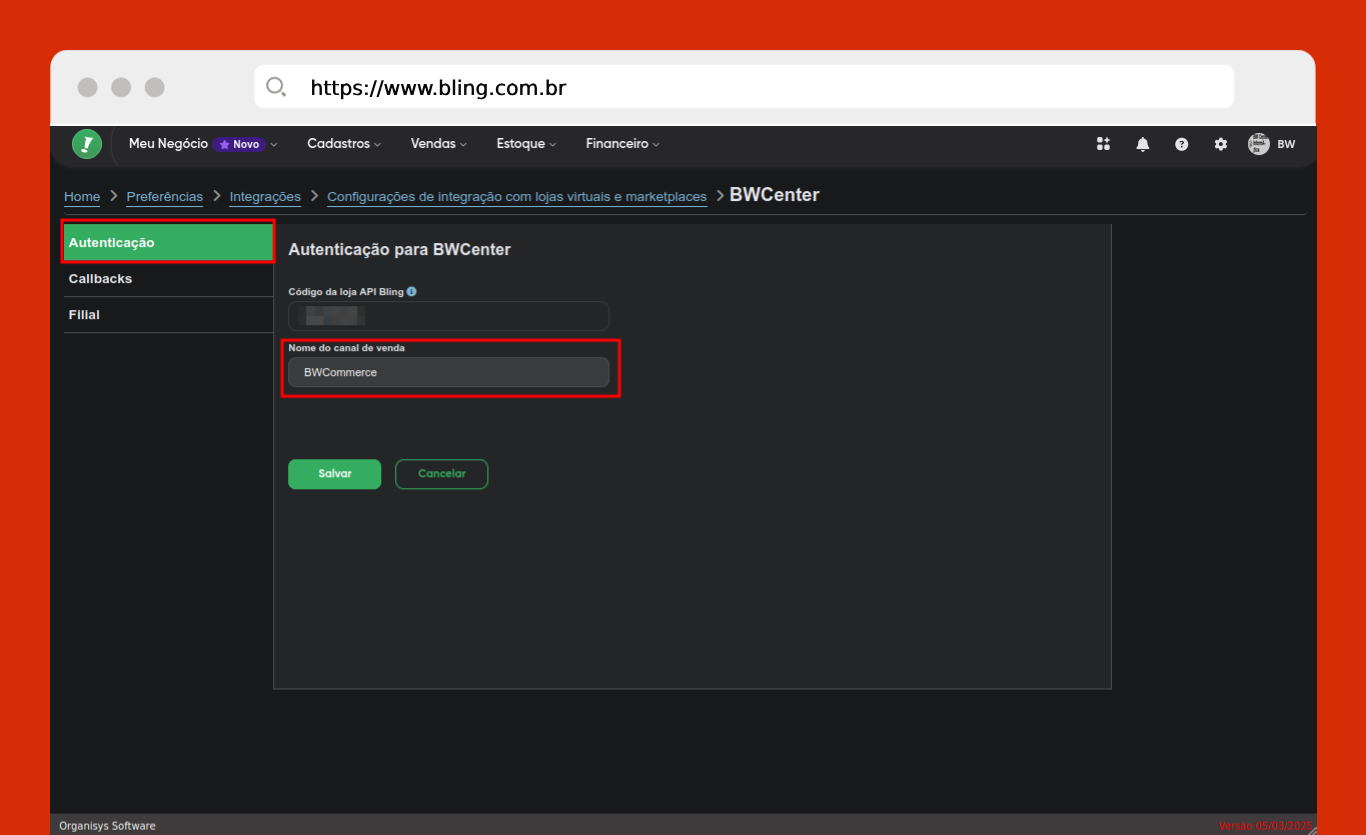Click the Cancelar button
This screenshot has height=835, width=1366.
coord(442,474)
